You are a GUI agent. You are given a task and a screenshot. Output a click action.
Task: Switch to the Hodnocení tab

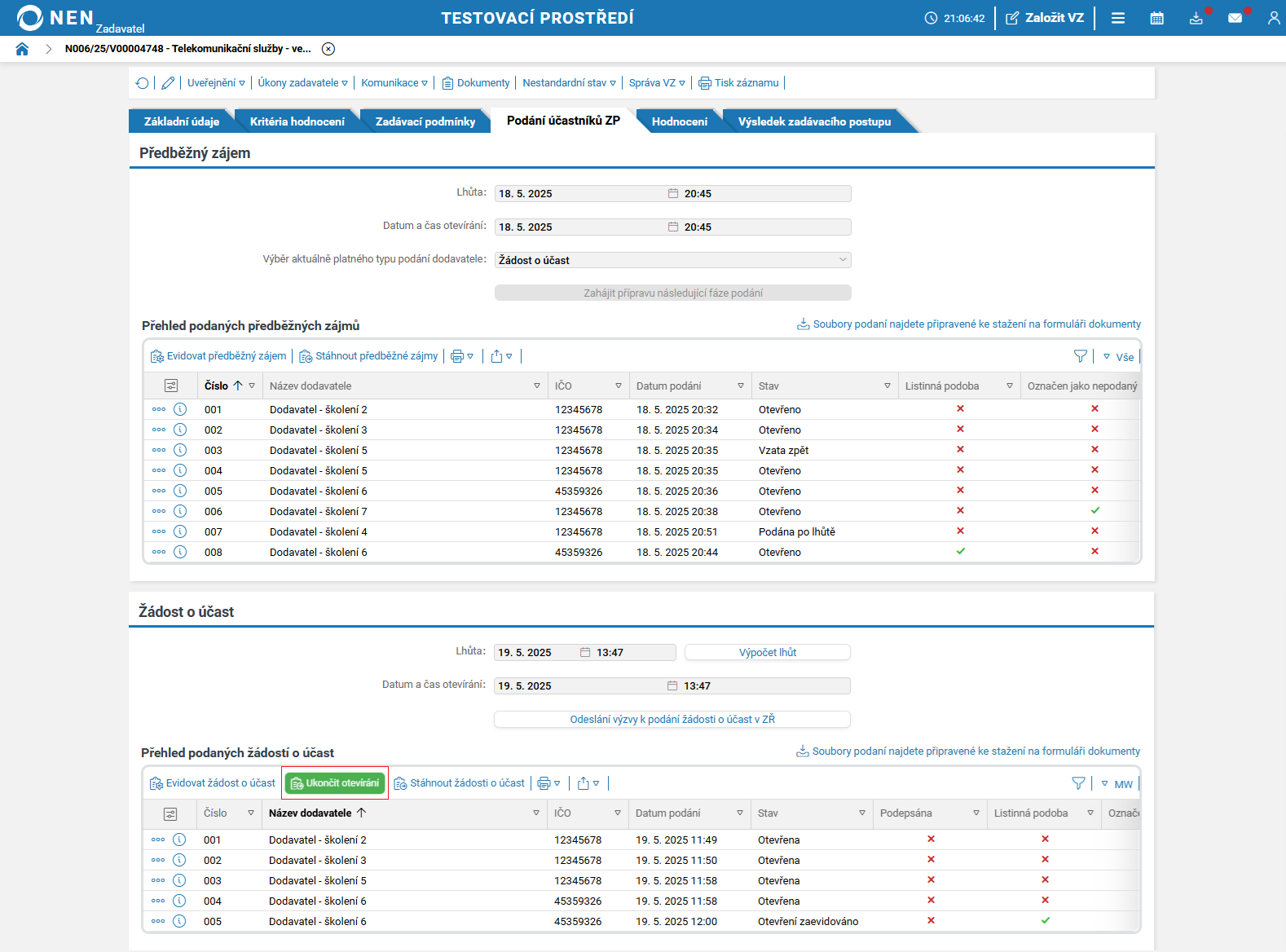(679, 121)
